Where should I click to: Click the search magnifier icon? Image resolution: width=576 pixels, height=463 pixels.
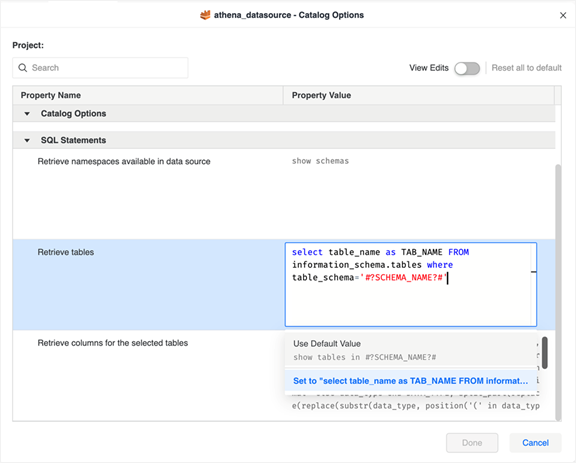pos(23,68)
